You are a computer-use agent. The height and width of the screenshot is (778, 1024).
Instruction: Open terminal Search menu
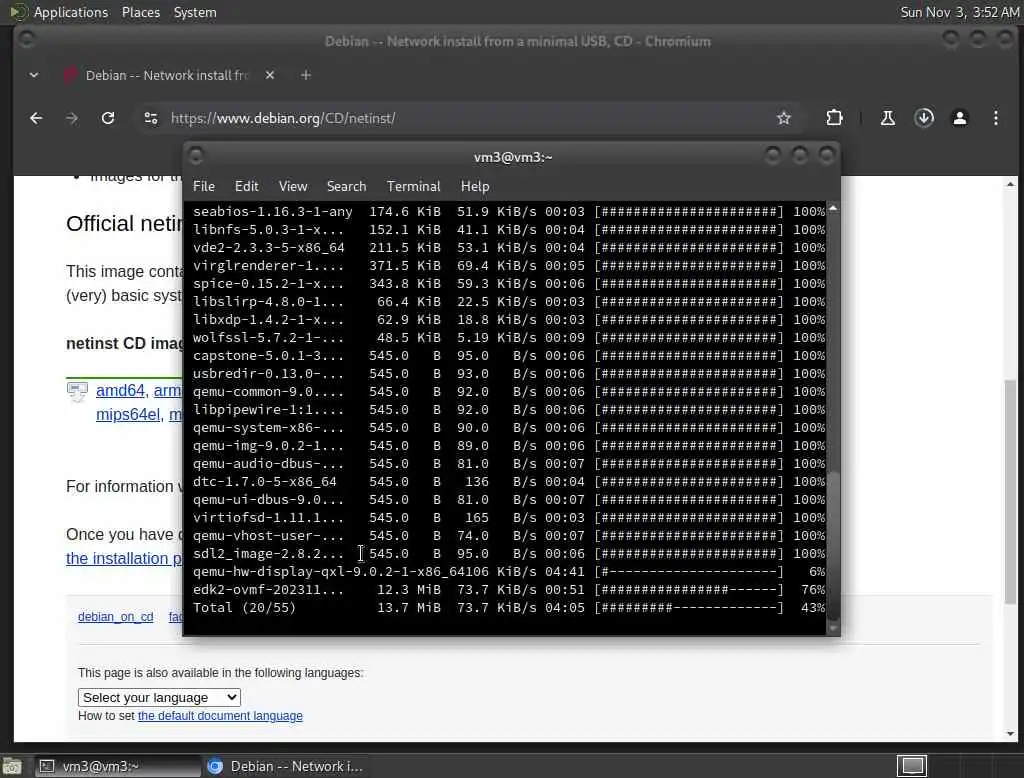346,186
